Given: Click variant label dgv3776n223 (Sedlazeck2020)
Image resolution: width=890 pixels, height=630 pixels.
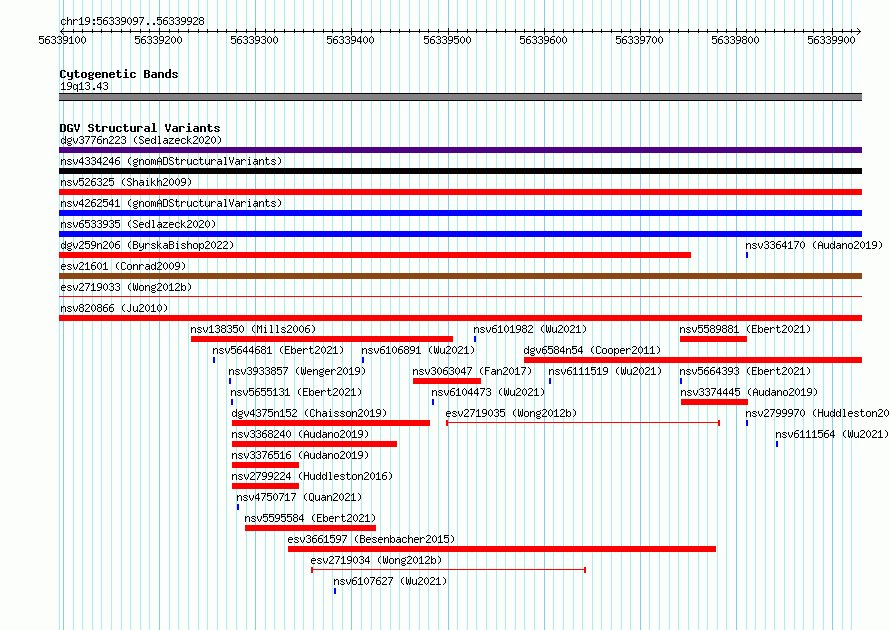Looking at the screenshot, I should [141, 140].
